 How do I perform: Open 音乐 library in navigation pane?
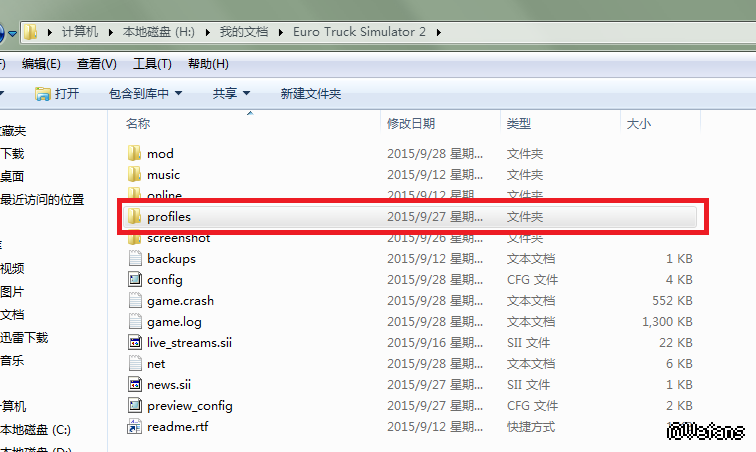12,360
